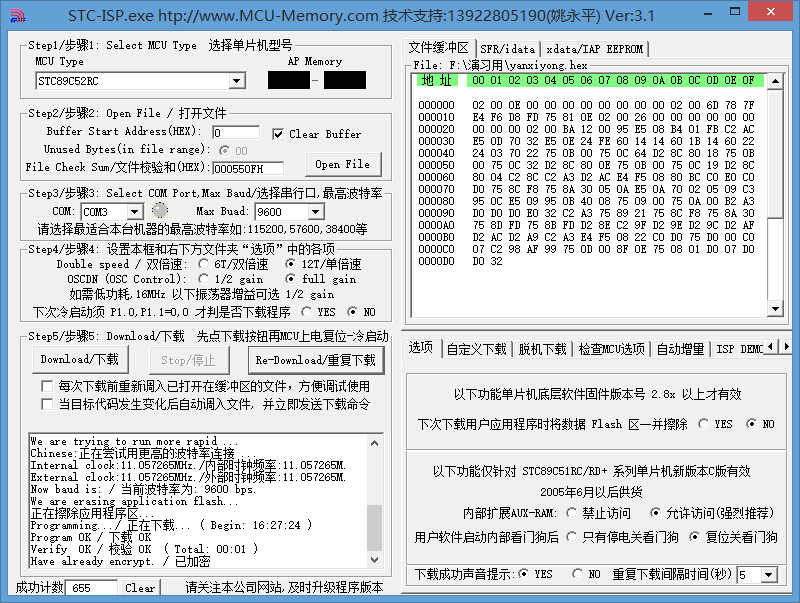
Task: Click log window scroll down arrow
Action: click(x=374, y=560)
